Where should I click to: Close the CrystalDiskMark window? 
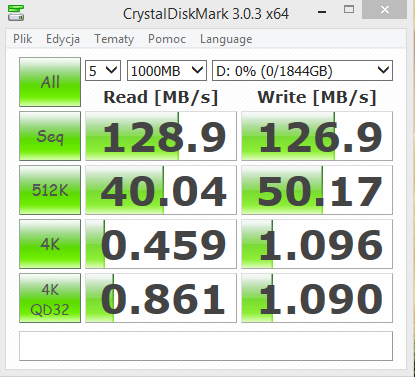click(x=385, y=10)
